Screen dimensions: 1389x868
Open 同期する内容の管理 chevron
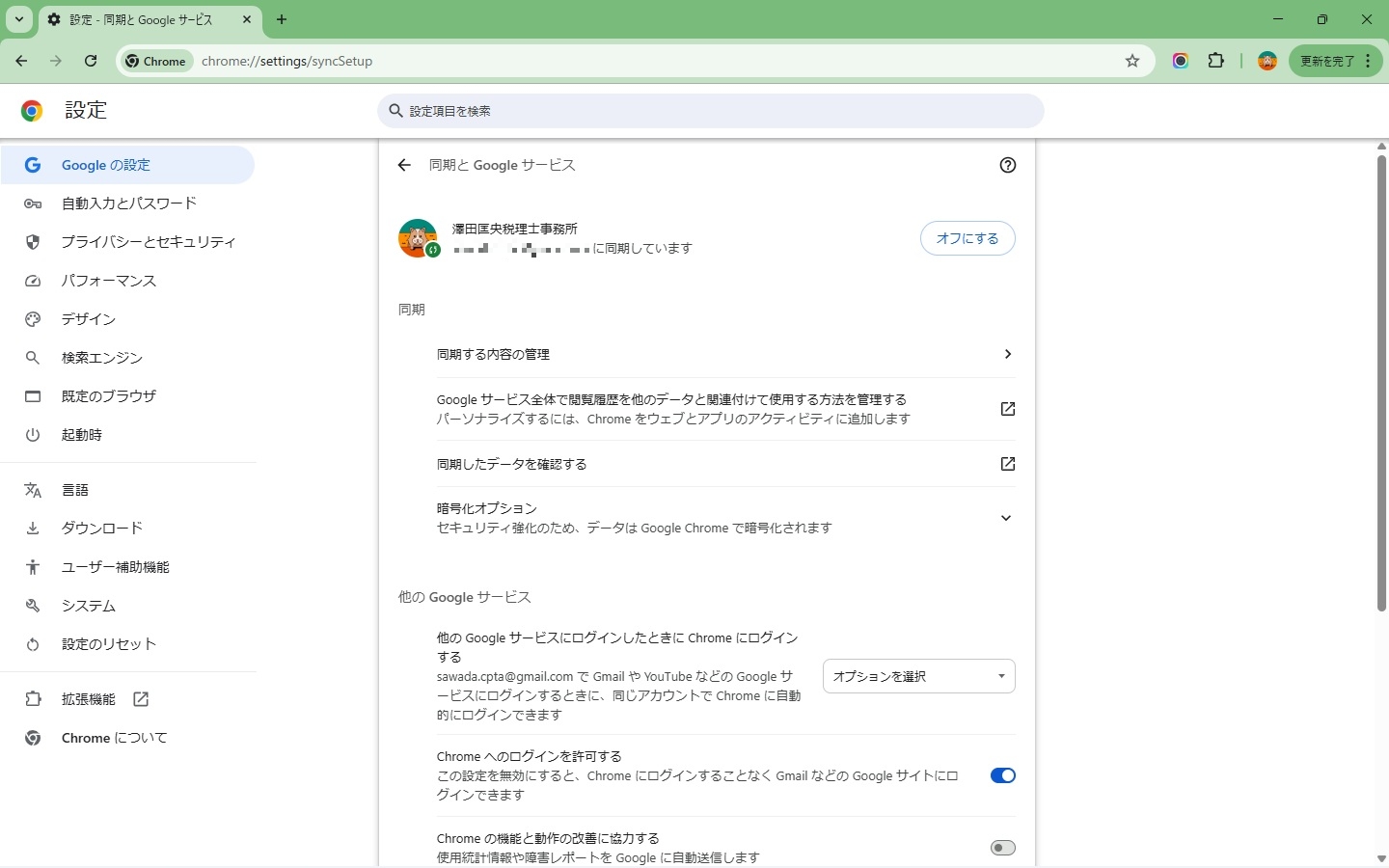[1008, 354]
